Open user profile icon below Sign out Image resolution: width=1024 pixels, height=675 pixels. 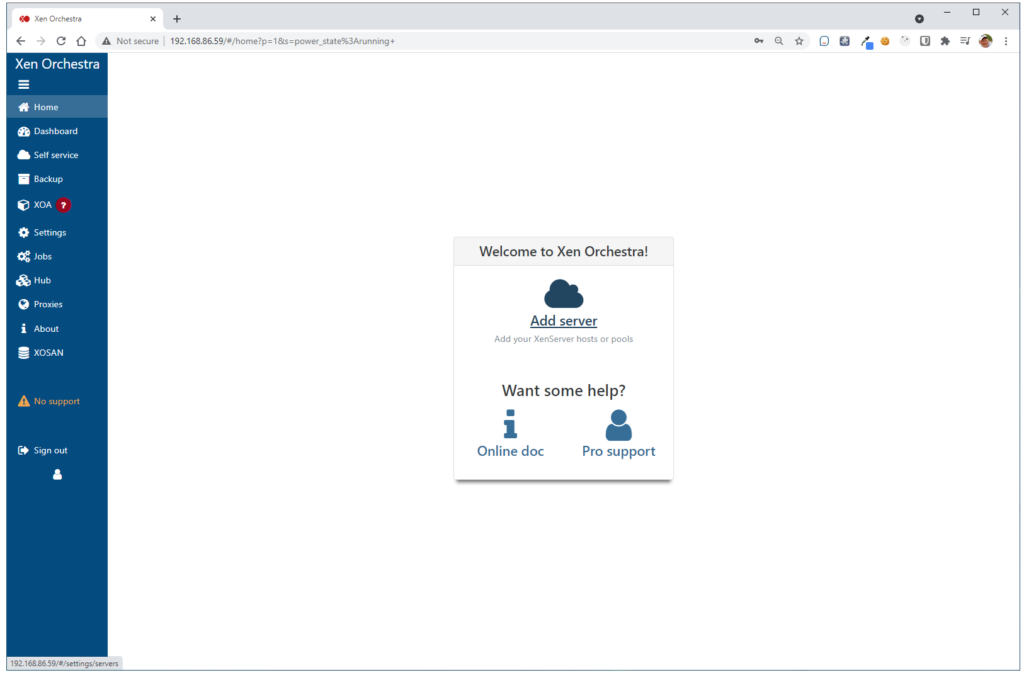coord(57,474)
